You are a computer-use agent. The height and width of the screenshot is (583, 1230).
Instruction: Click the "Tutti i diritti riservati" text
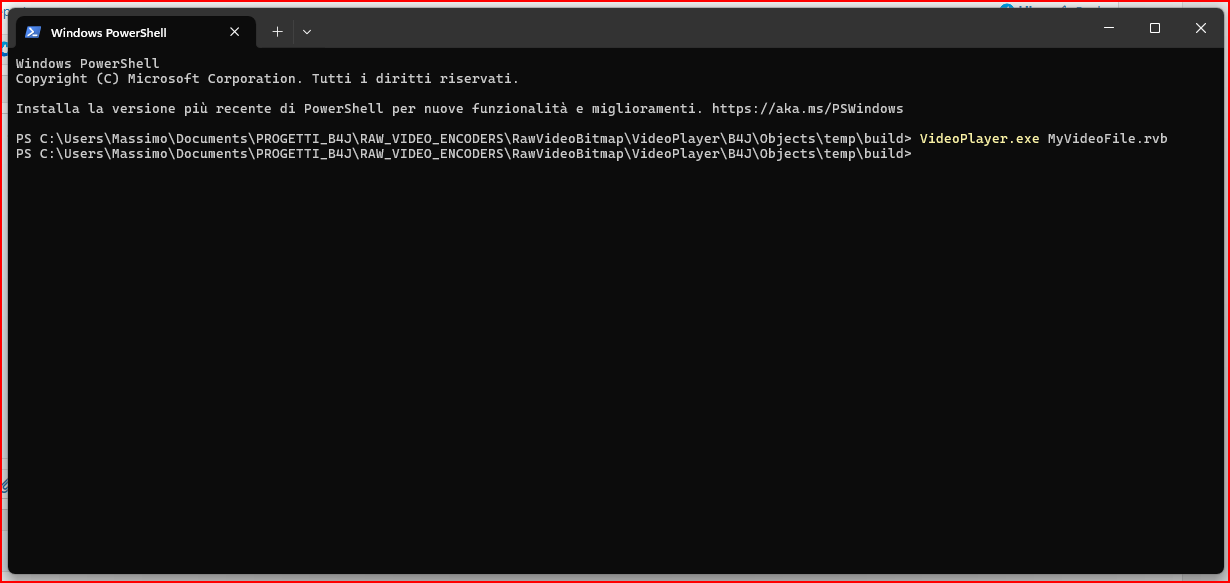click(415, 78)
